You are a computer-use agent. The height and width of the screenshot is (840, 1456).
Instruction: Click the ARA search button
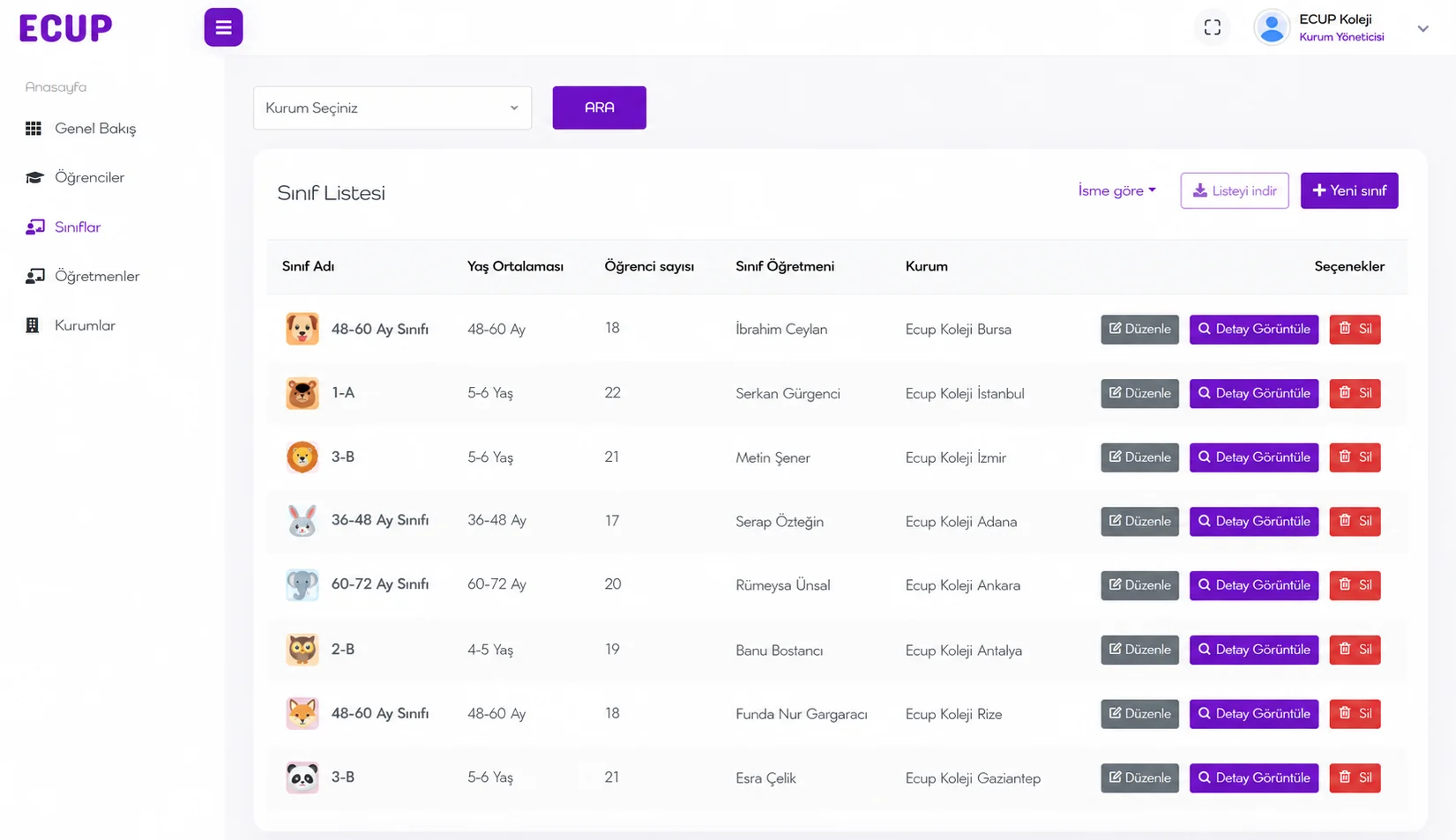(x=600, y=108)
